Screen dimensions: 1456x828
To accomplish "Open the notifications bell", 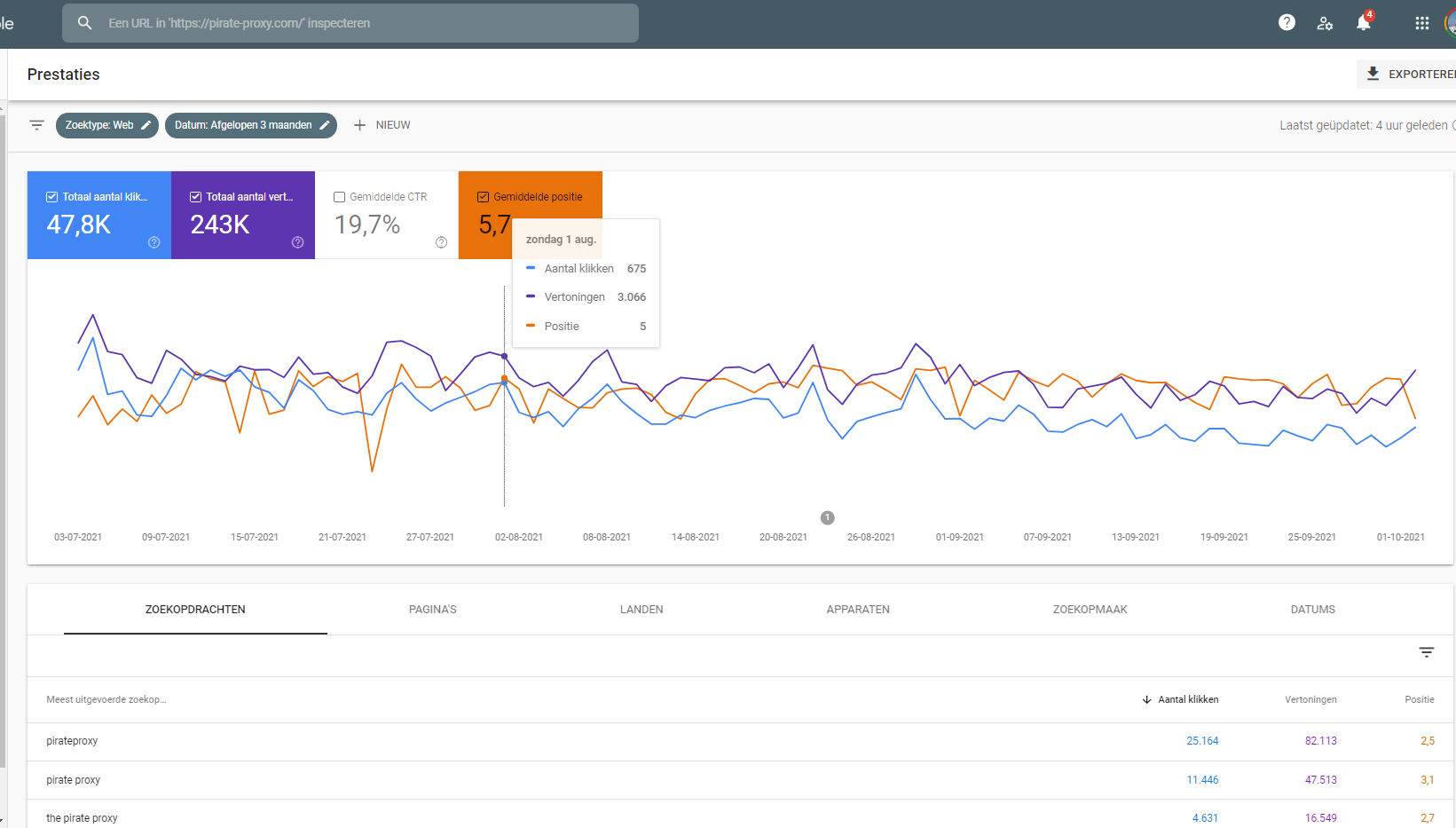I will pyautogui.click(x=1364, y=23).
